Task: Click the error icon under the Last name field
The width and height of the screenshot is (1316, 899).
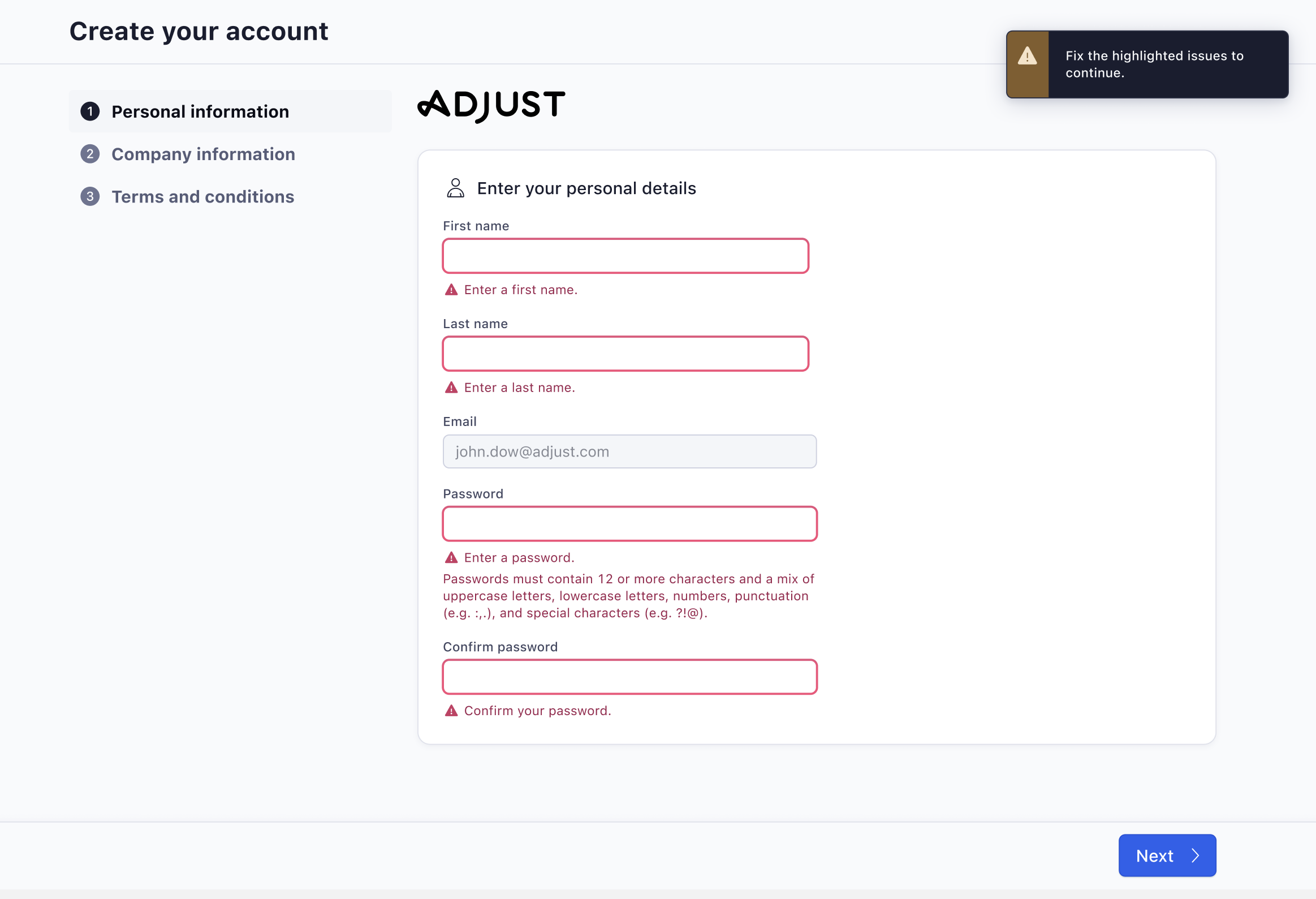Action: pyautogui.click(x=451, y=388)
